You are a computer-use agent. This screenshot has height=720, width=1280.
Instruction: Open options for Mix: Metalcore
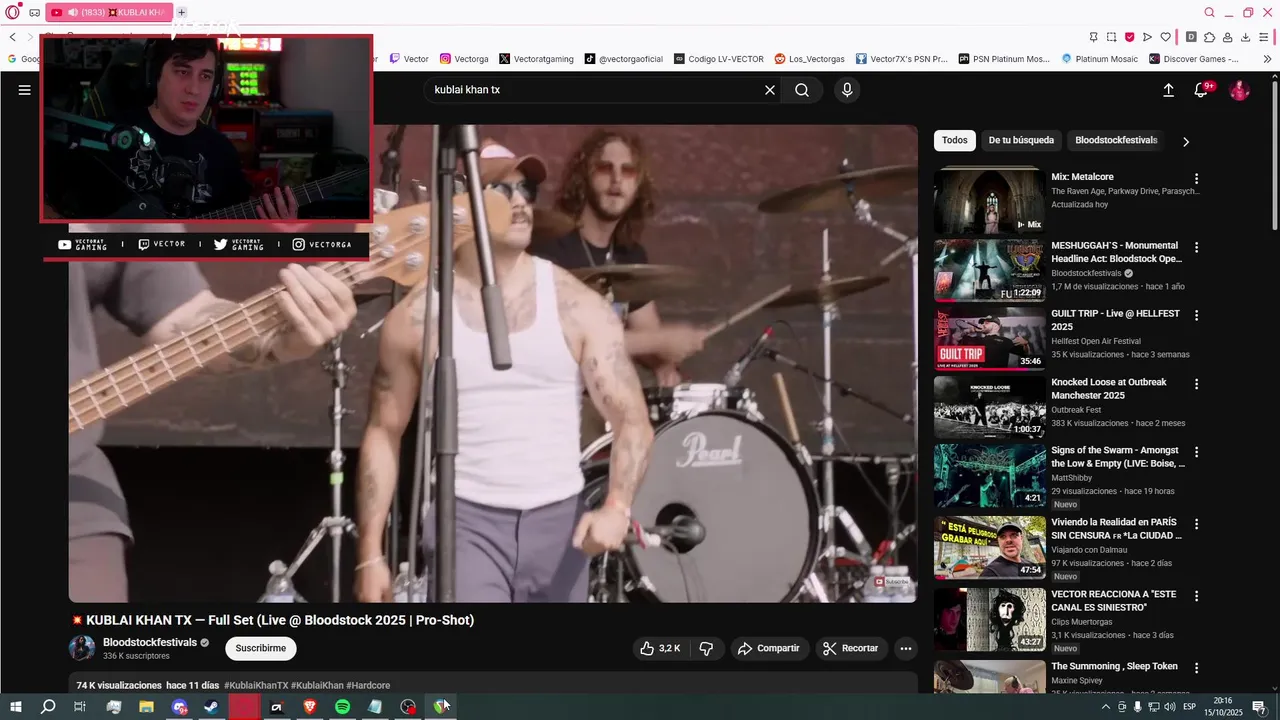tap(1196, 179)
